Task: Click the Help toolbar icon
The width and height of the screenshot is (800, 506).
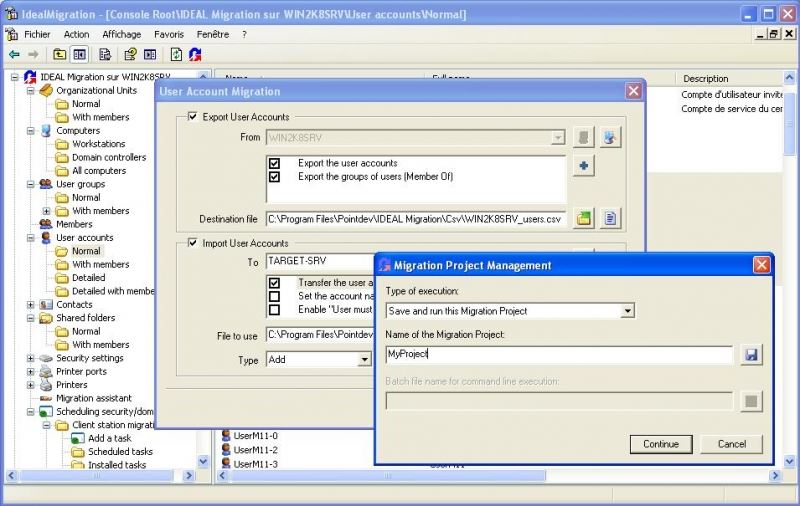Action: click(129, 54)
